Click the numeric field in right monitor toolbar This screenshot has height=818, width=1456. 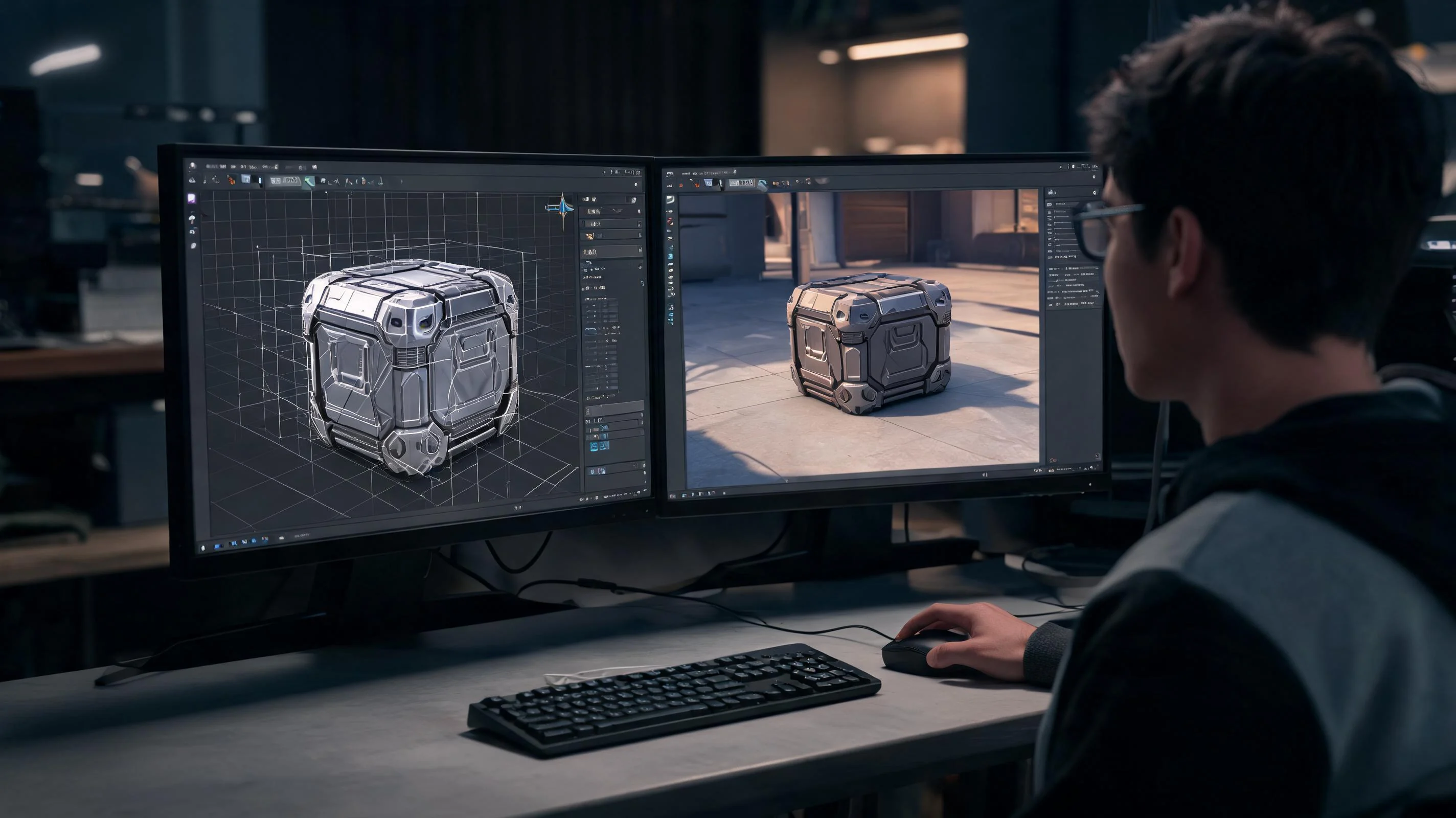(742, 183)
